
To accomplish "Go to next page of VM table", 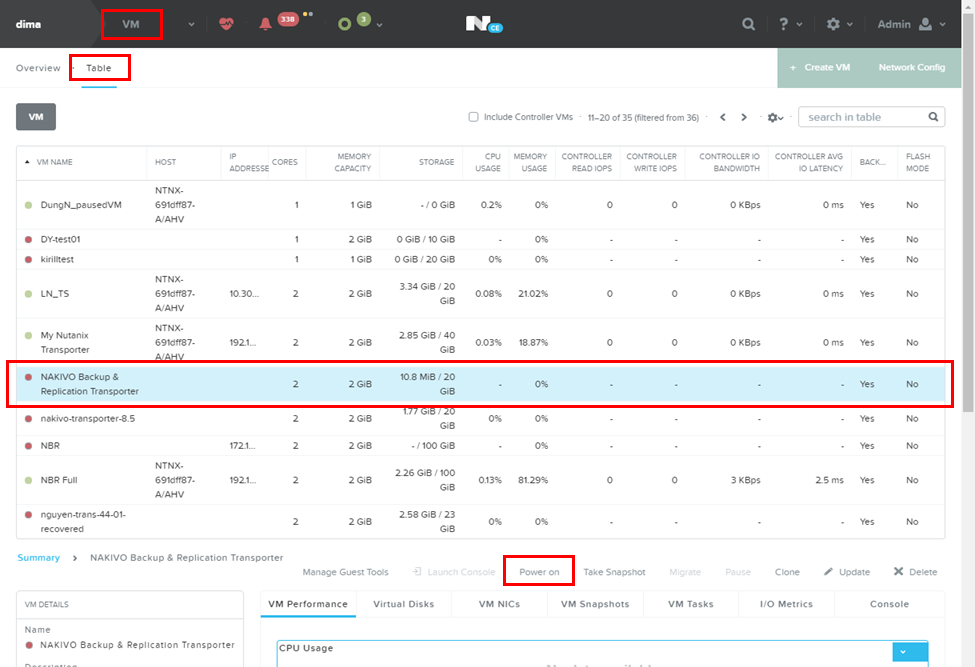I will pyautogui.click(x=744, y=117).
